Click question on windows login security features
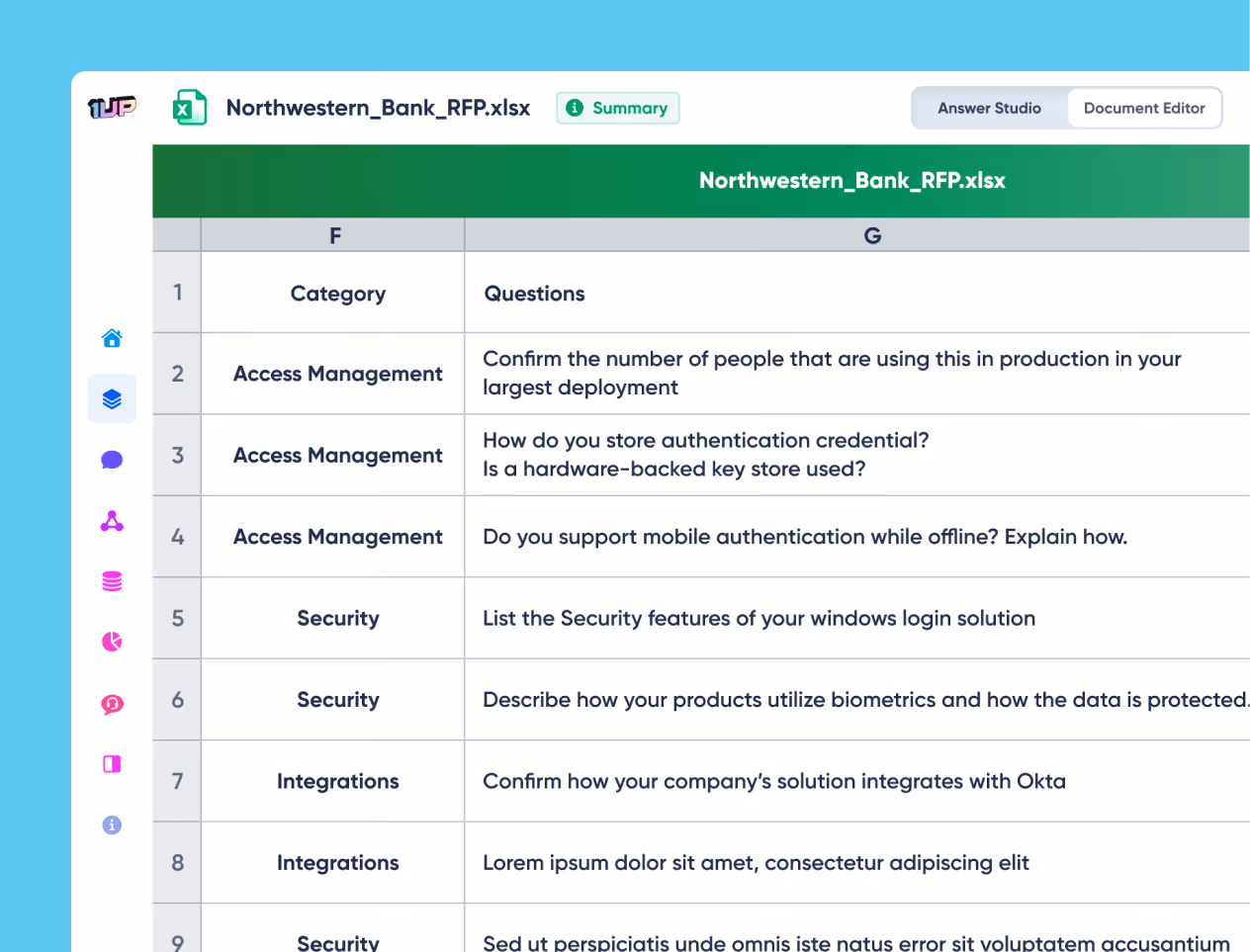This screenshot has width=1250, height=952. [857, 619]
